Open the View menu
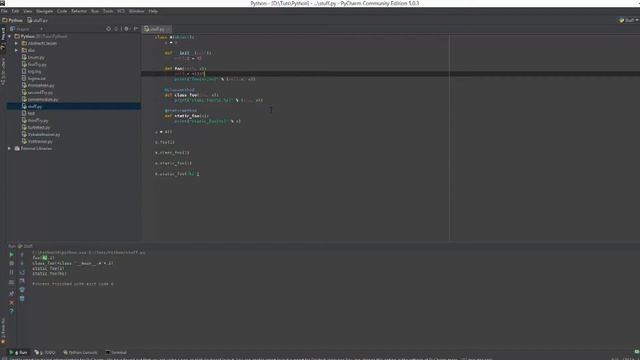Image resolution: width=640 pixels, height=360 pixels. click(28, 11)
